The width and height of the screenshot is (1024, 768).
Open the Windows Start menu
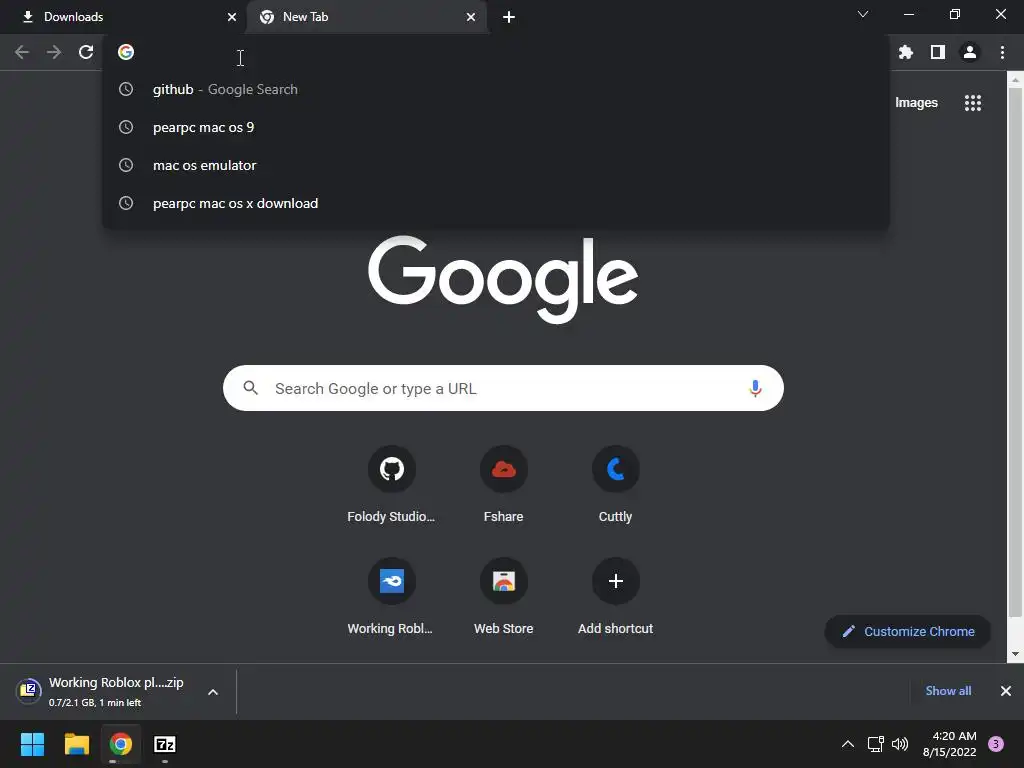click(x=32, y=744)
